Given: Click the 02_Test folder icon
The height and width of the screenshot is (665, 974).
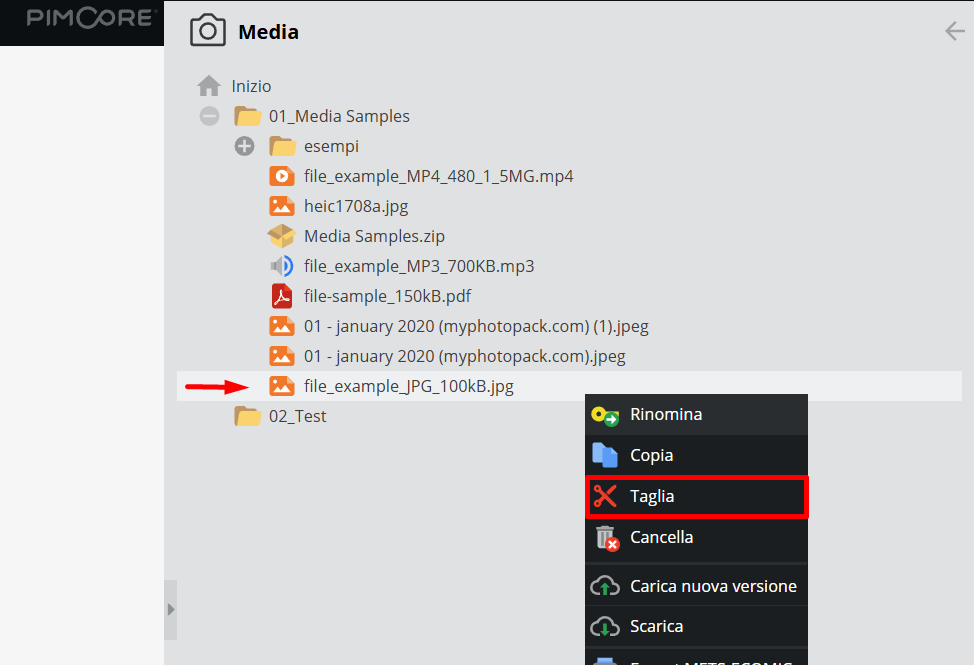Looking at the screenshot, I should 247,416.
